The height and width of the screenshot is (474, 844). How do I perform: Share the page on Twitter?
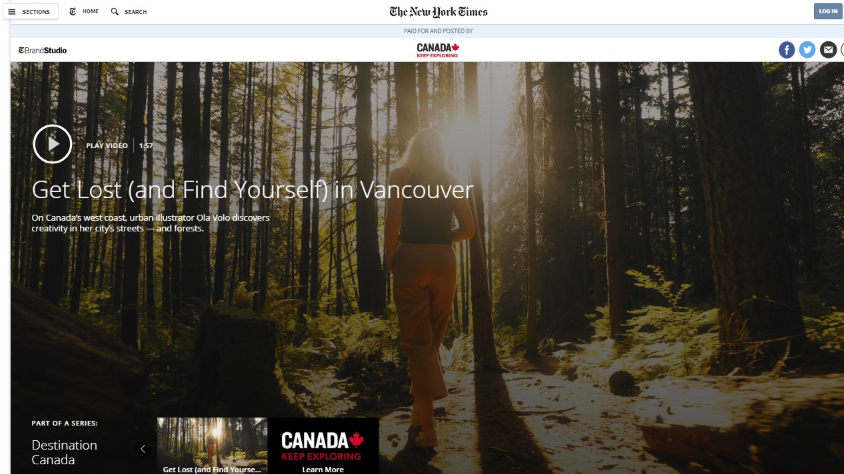807,50
